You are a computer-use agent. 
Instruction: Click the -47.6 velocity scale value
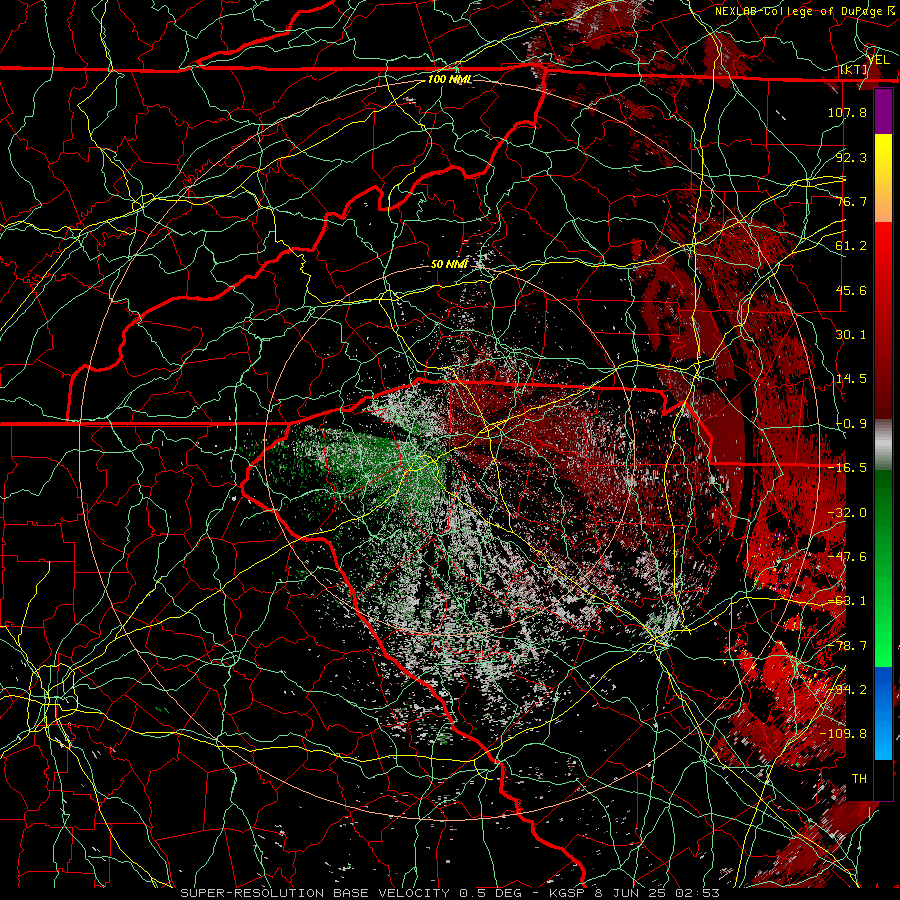(x=847, y=557)
